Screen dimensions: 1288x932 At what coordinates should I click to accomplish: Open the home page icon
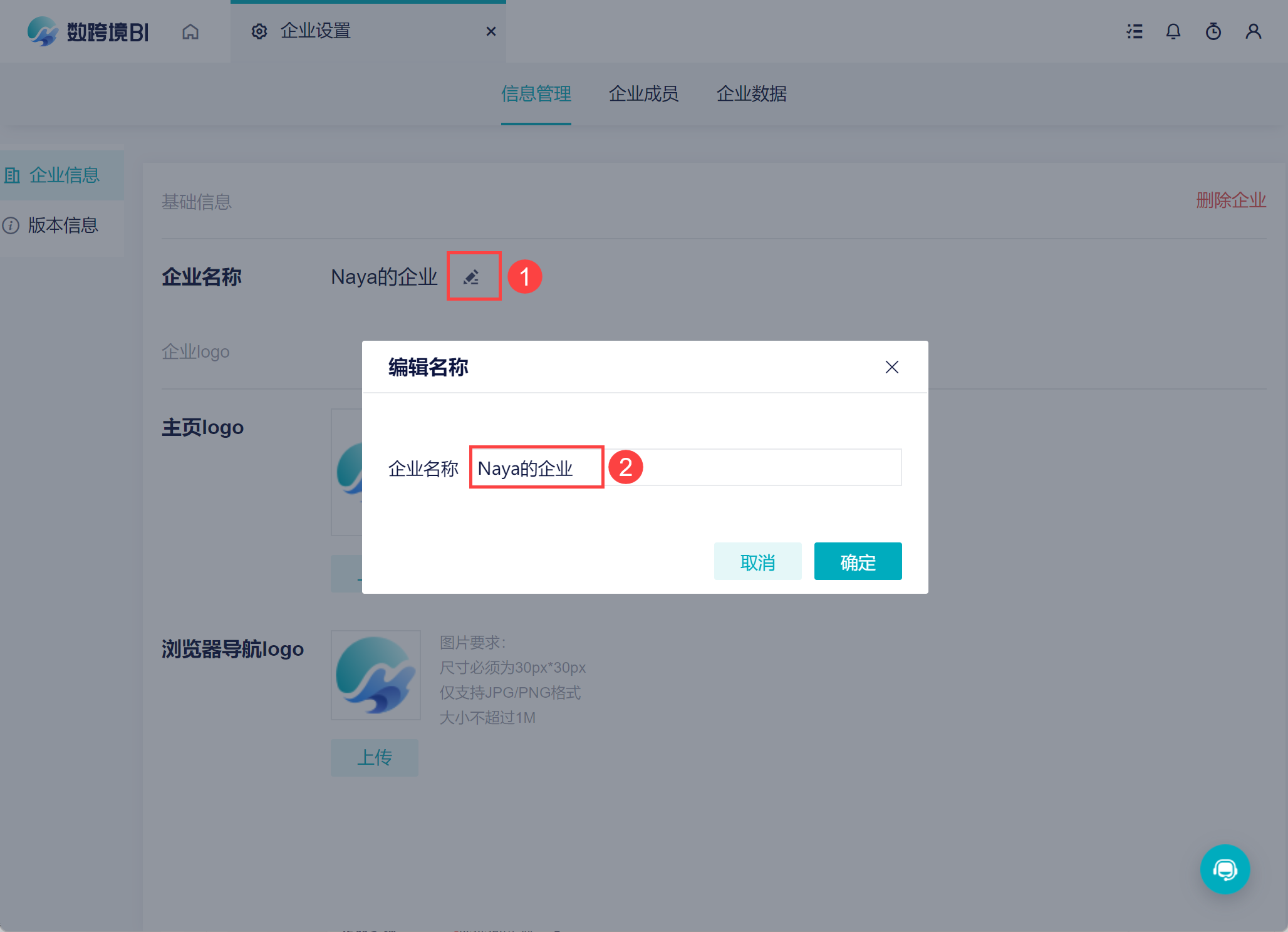(x=190, y=31)
